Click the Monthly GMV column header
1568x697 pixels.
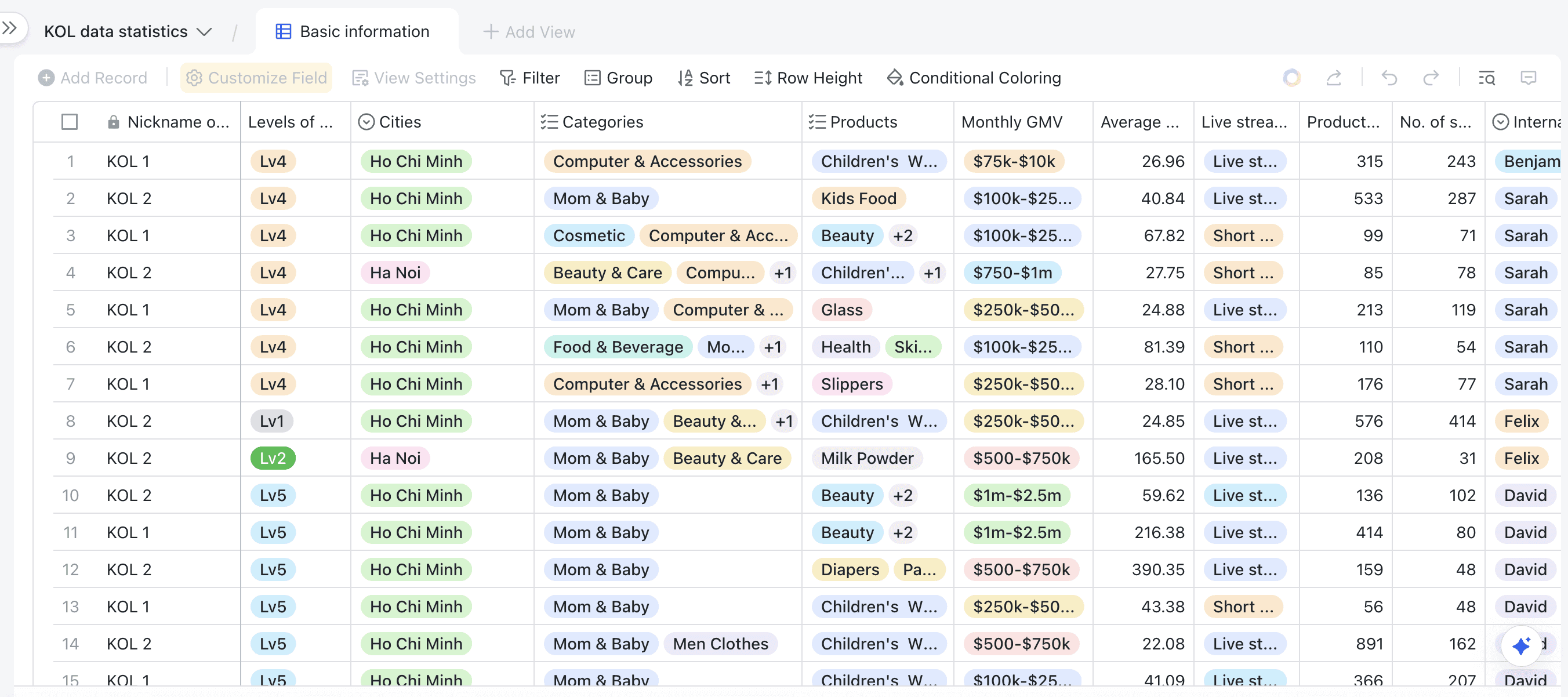click(1012, 122)
